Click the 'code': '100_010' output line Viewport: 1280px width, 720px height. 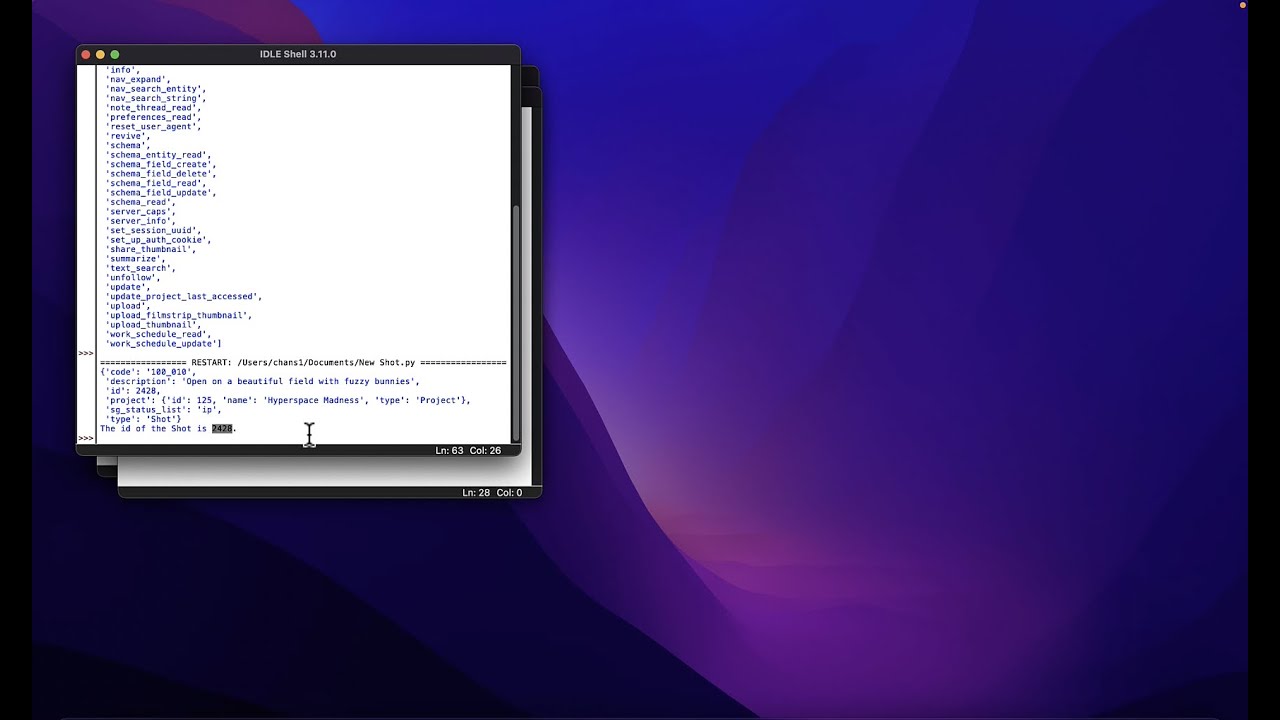(x=148, y=372)
